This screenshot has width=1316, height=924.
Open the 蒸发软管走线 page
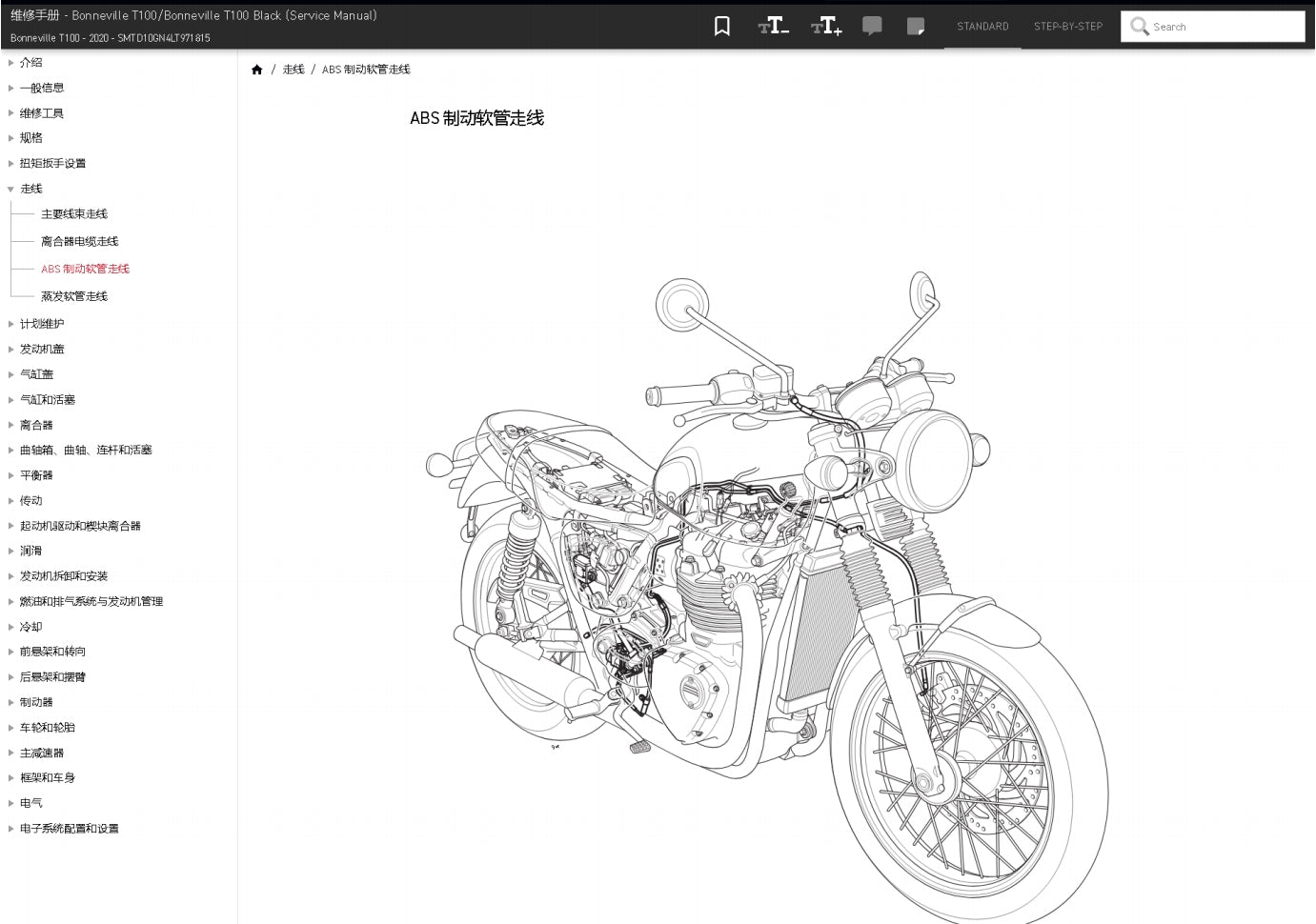[x=73, y=295]
